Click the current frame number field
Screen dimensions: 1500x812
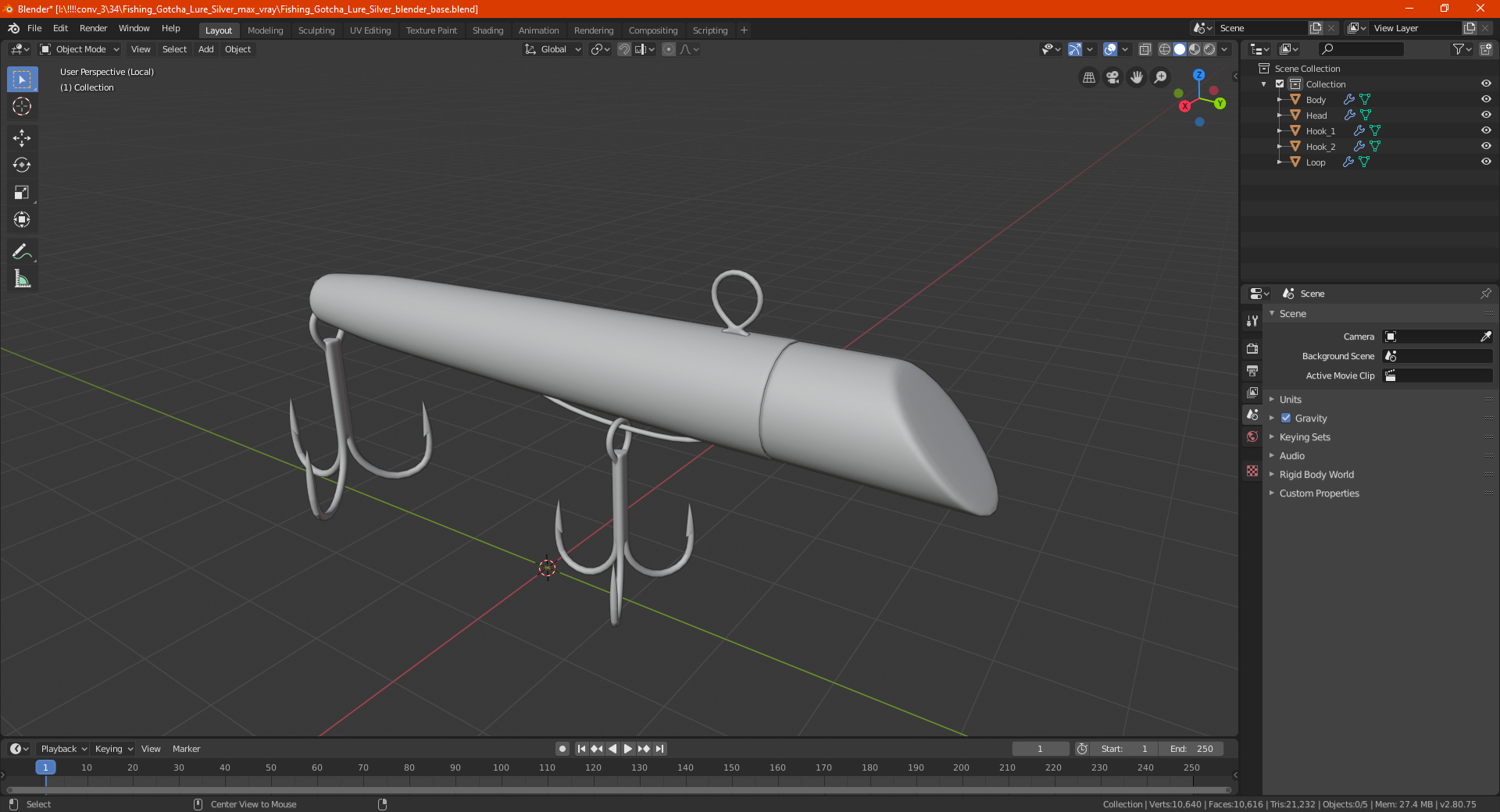point(1040,749)
